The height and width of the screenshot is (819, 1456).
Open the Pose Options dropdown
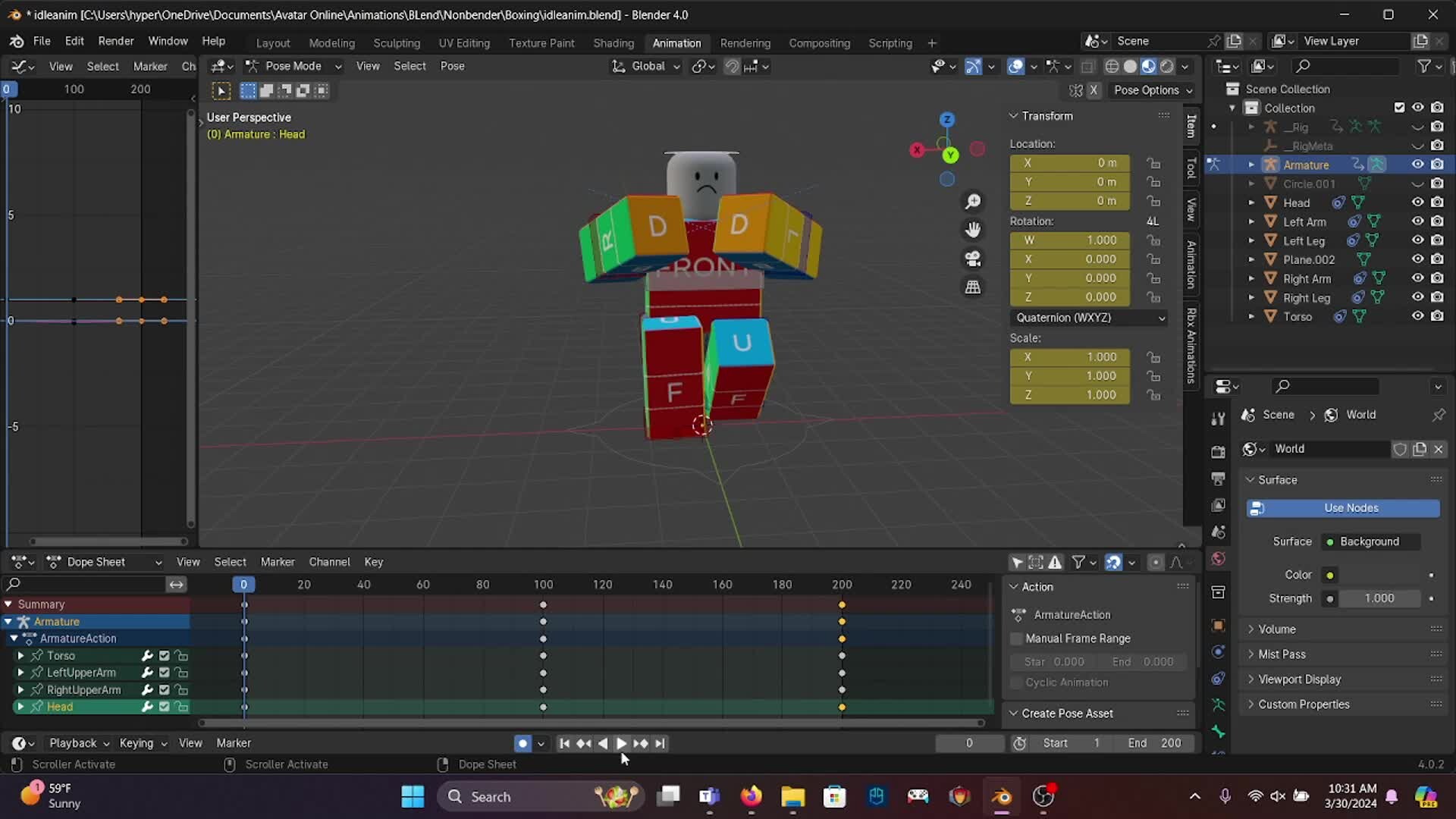[1151, 90]
